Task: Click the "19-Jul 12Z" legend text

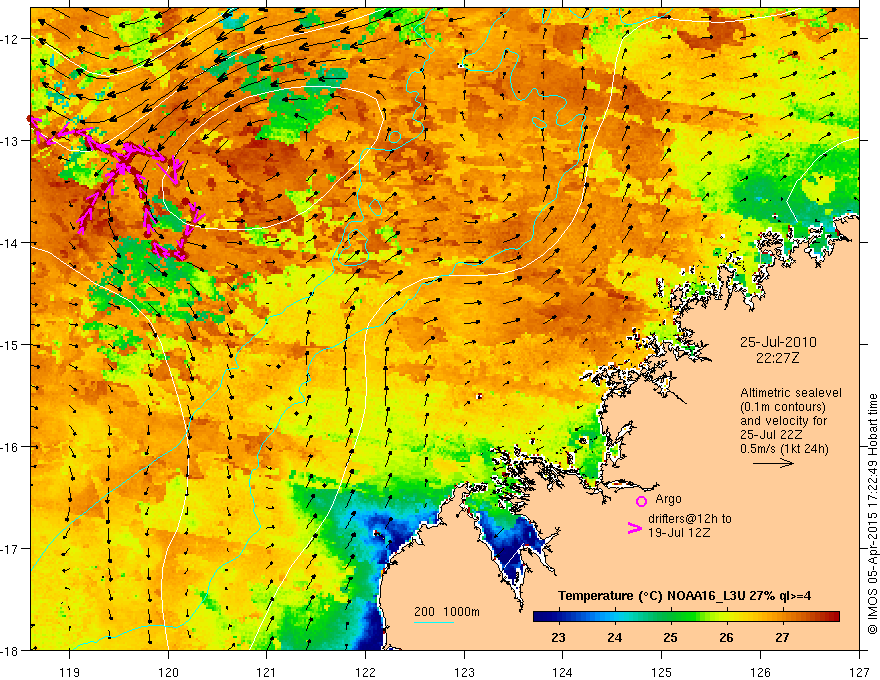Action: point(679,532)
